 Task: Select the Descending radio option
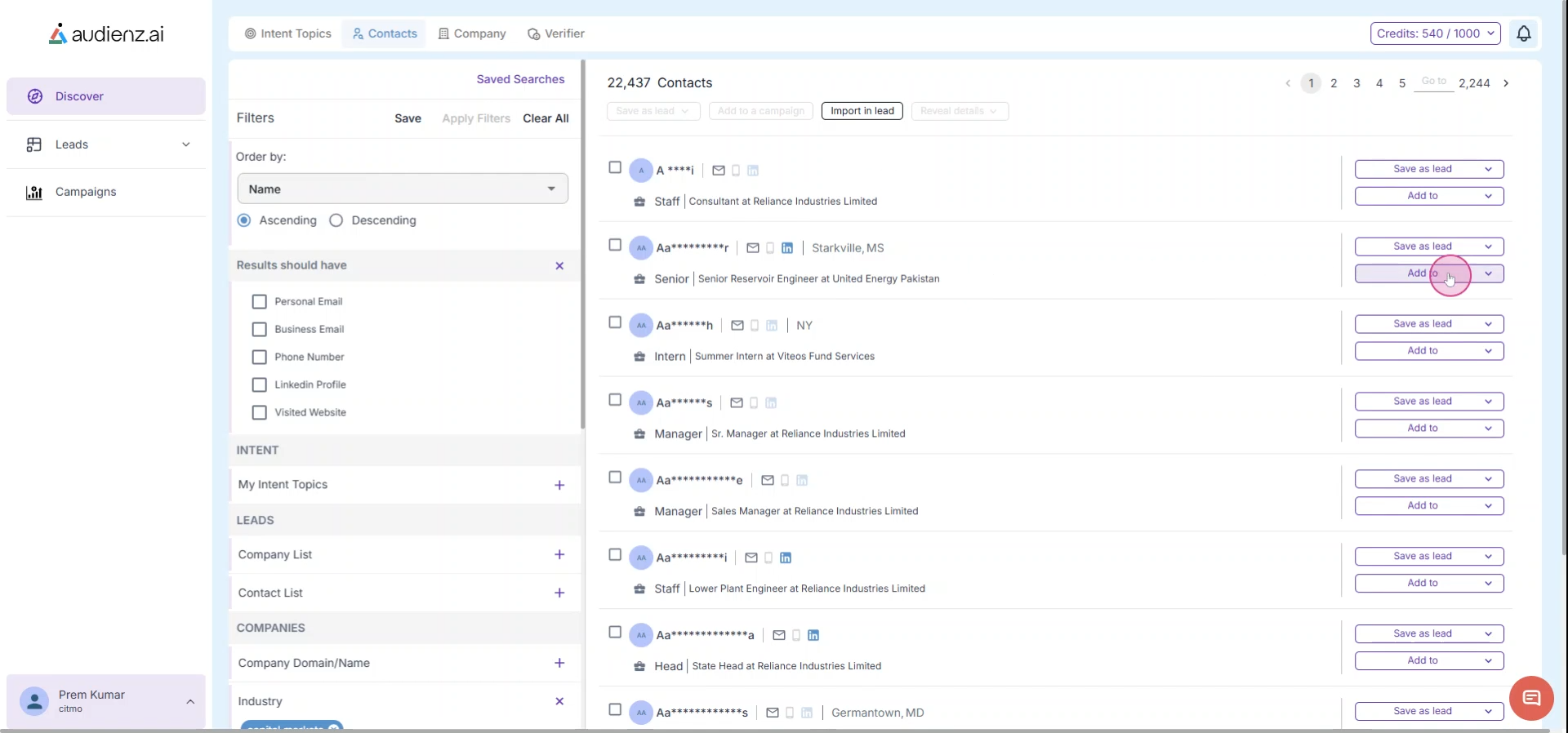336,220
